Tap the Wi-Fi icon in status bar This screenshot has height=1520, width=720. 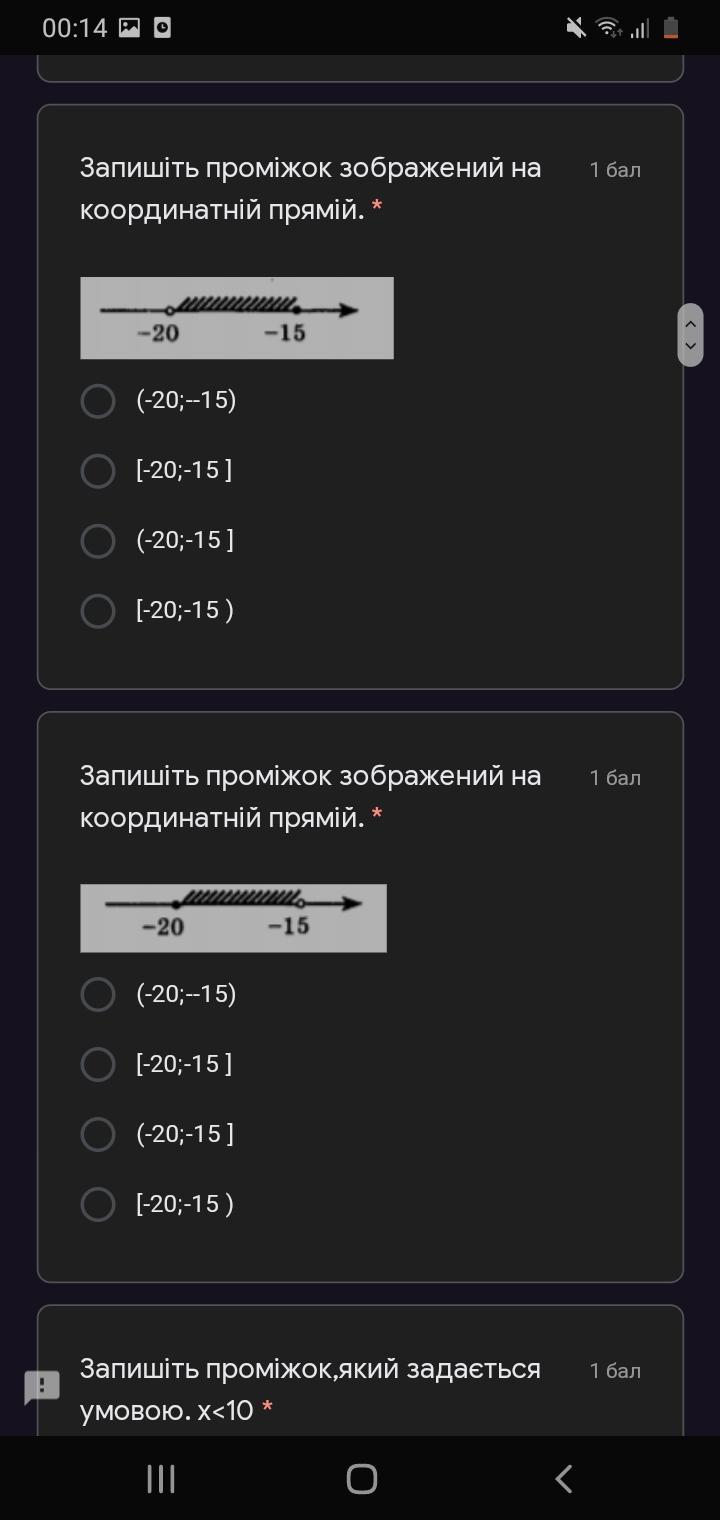point(608,28)
